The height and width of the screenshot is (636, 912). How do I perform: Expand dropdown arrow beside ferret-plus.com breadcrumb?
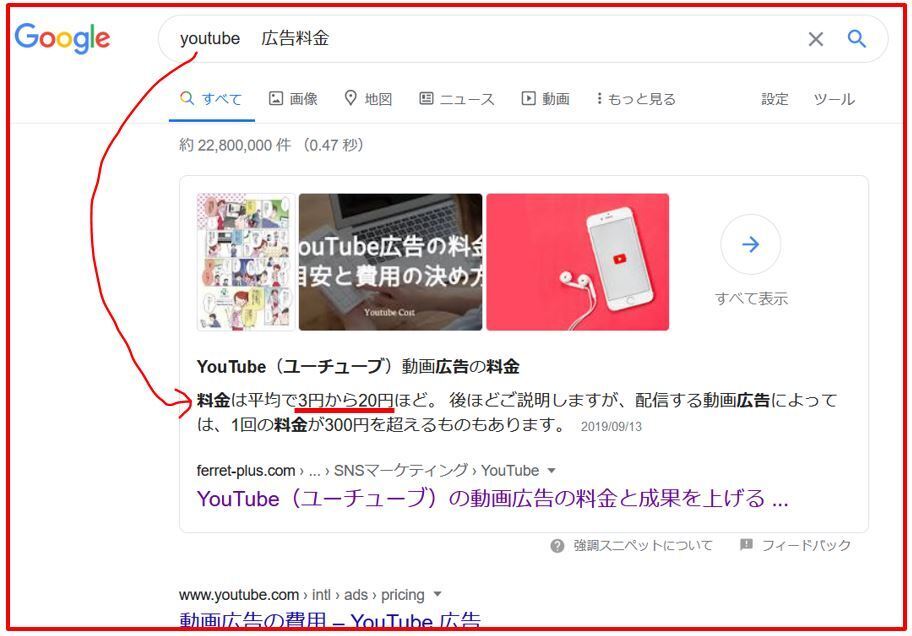pyautogui.click(x=551, y=470)
